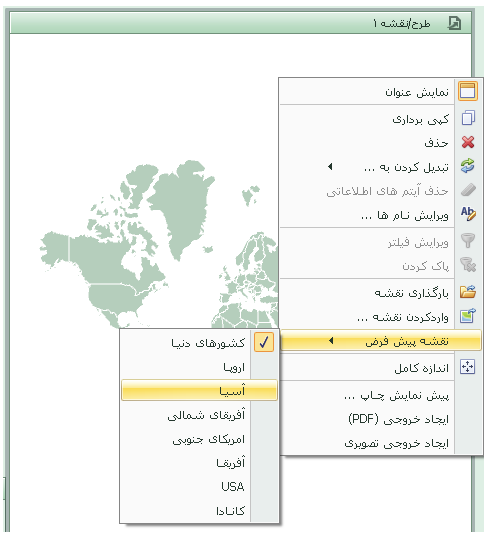Click the copy icon beside کپی برداری
This screenshot has width=486, height=538.
pyautogui.click(x=468, y=118)
